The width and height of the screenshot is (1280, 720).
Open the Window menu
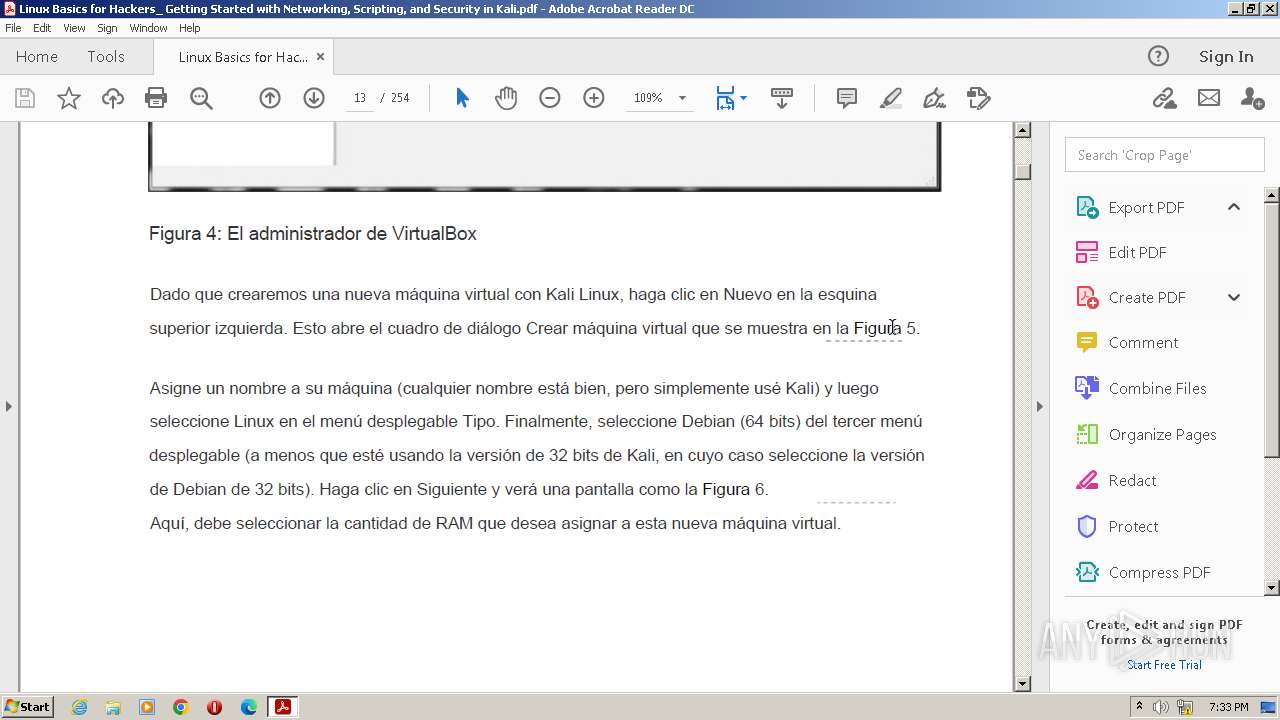coord(148,28)
